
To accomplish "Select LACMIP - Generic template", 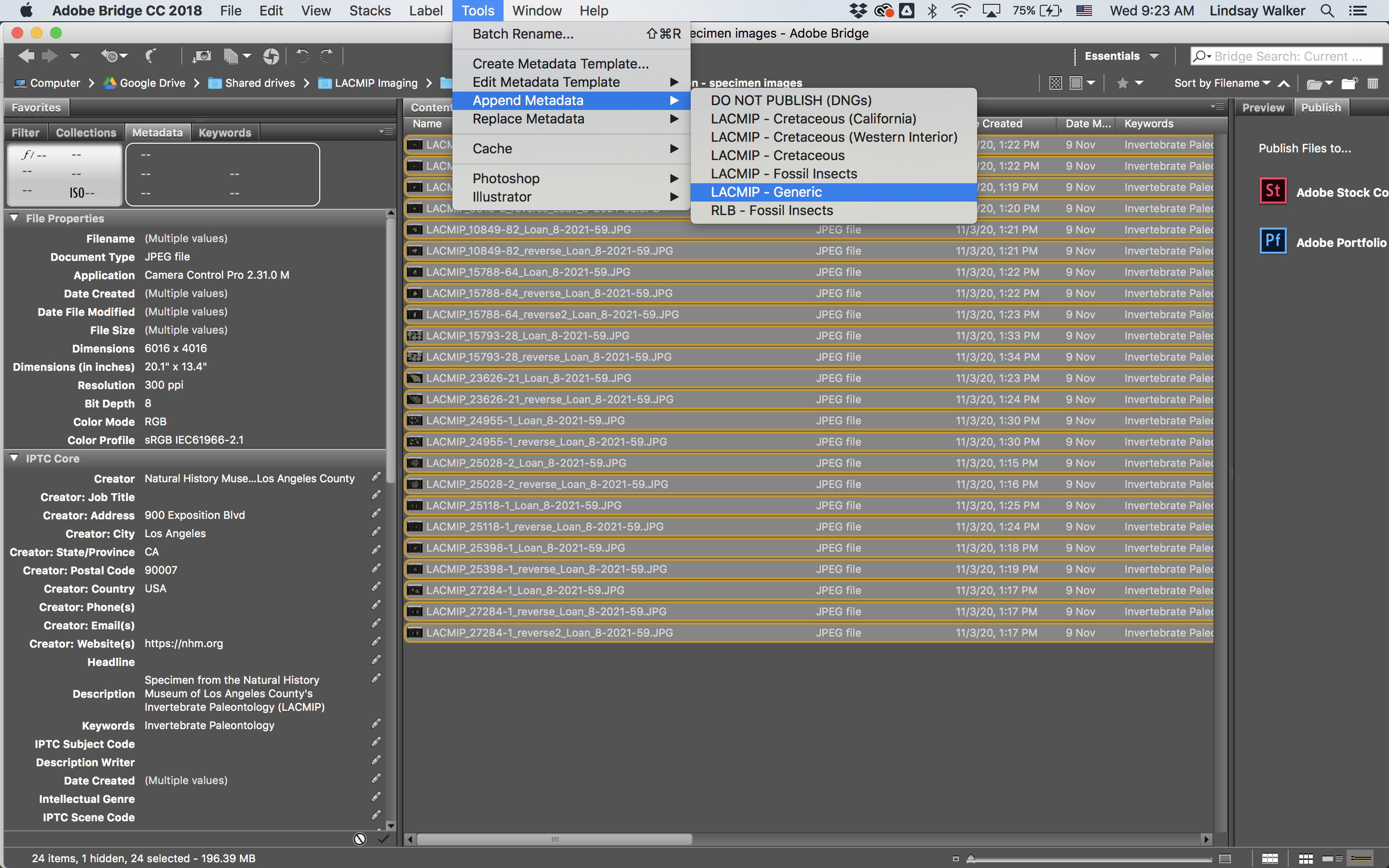I will [x=833, y=192].
